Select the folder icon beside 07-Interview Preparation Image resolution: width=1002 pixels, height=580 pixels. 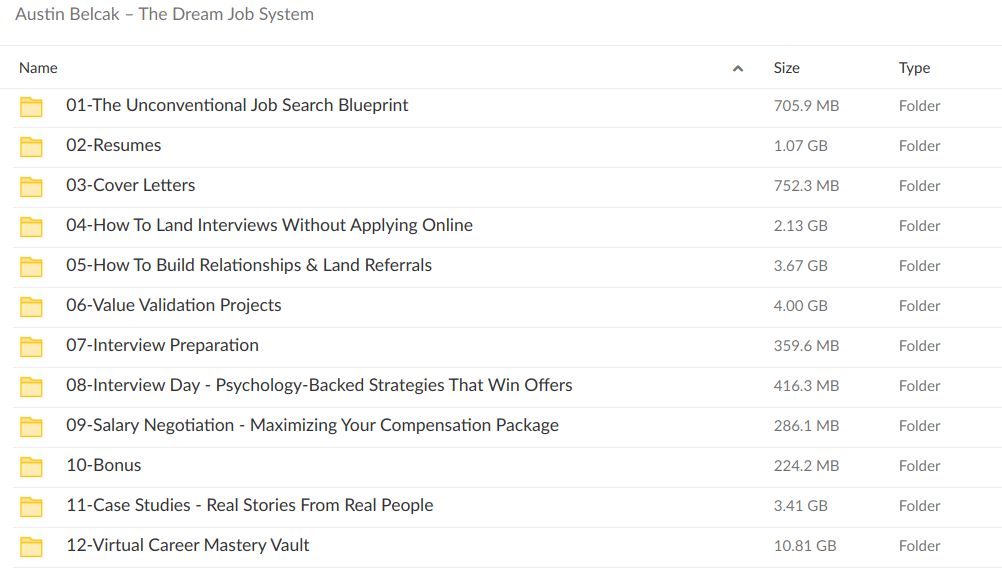point(31,346)
